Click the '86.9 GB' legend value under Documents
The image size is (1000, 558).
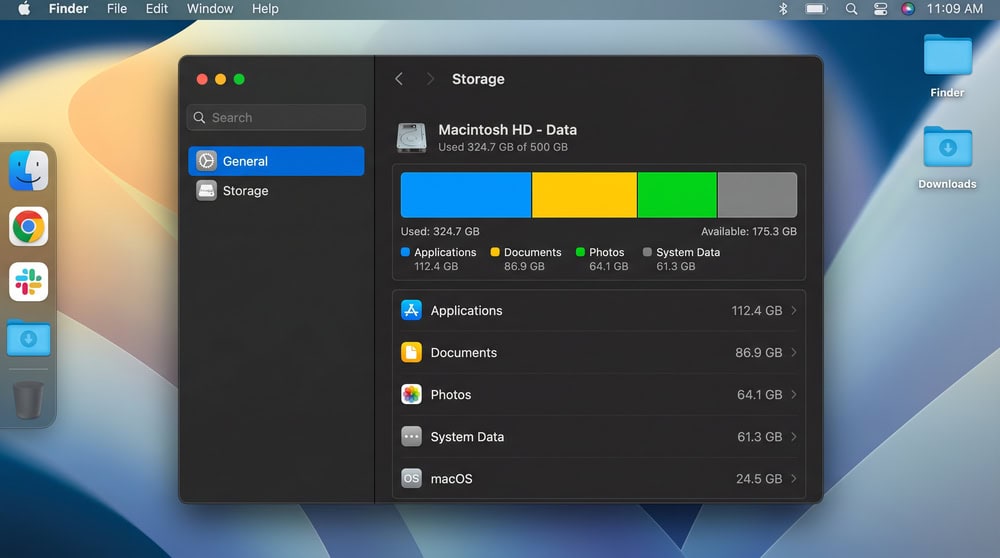coord(524,267)
